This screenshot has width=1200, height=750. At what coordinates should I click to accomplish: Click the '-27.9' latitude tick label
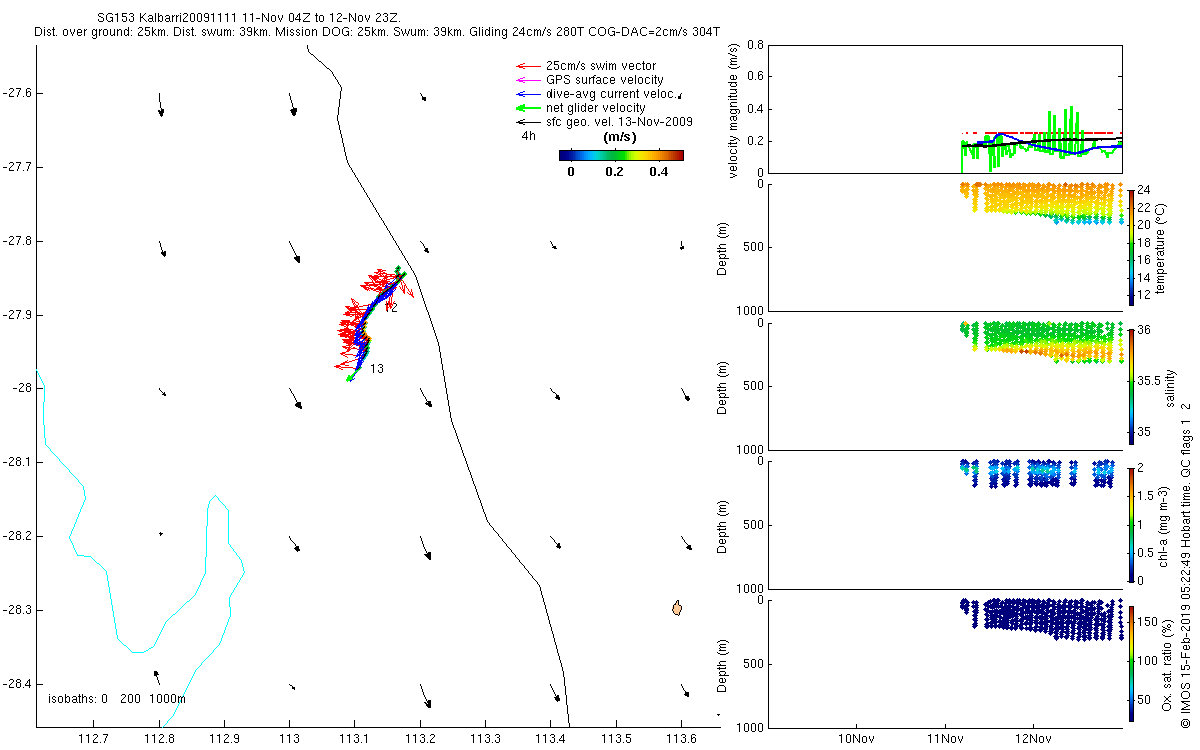pyautogui.click(x=17, y=315)
